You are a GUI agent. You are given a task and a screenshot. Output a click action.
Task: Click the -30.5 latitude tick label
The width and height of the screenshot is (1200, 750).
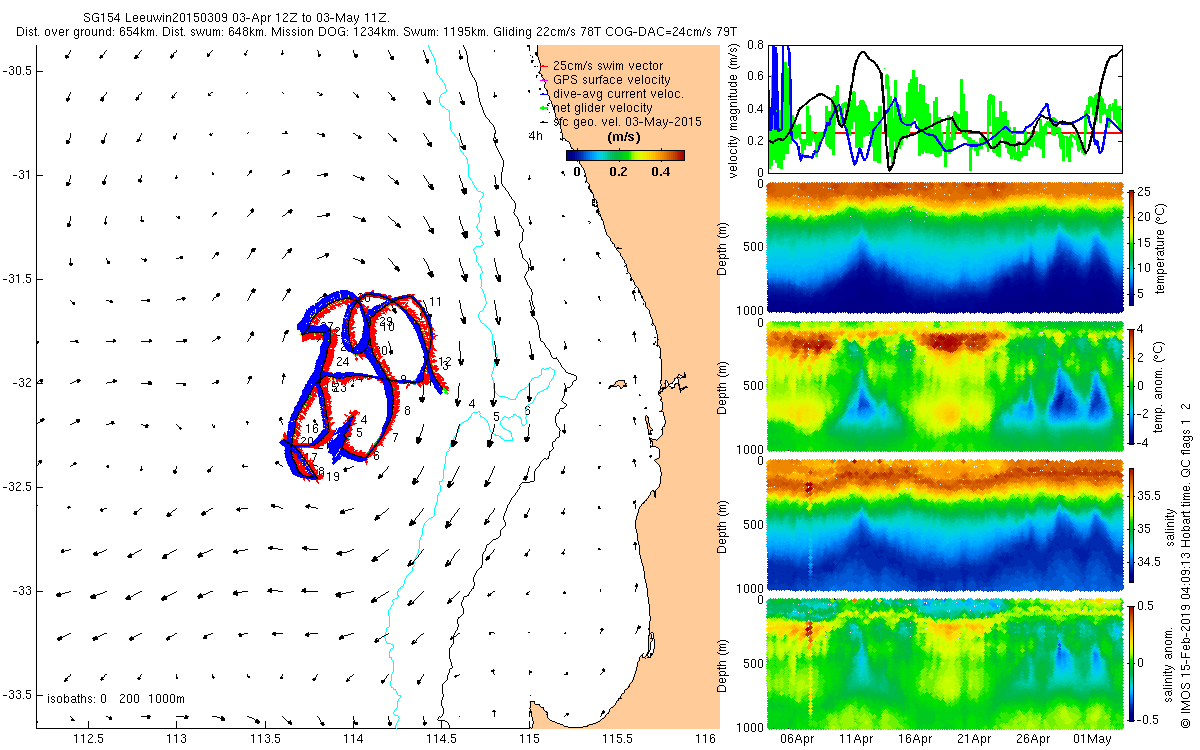(x=18, y=70)
